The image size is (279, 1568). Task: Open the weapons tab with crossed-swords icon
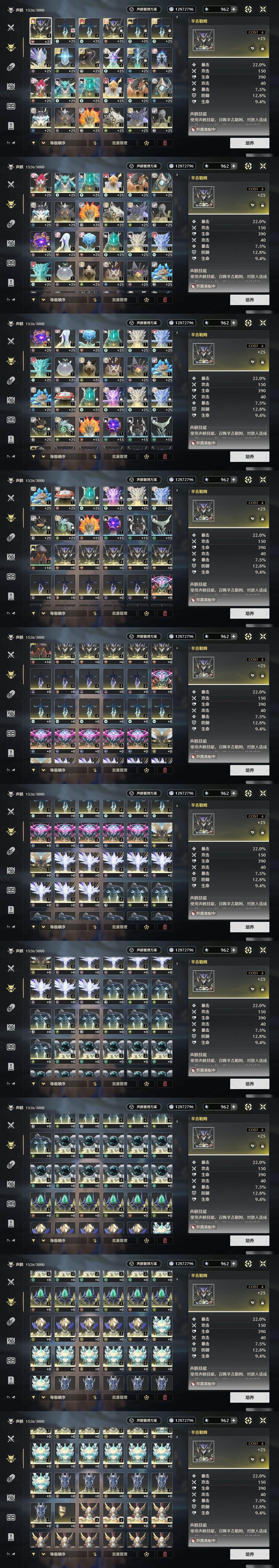[10, 27]
